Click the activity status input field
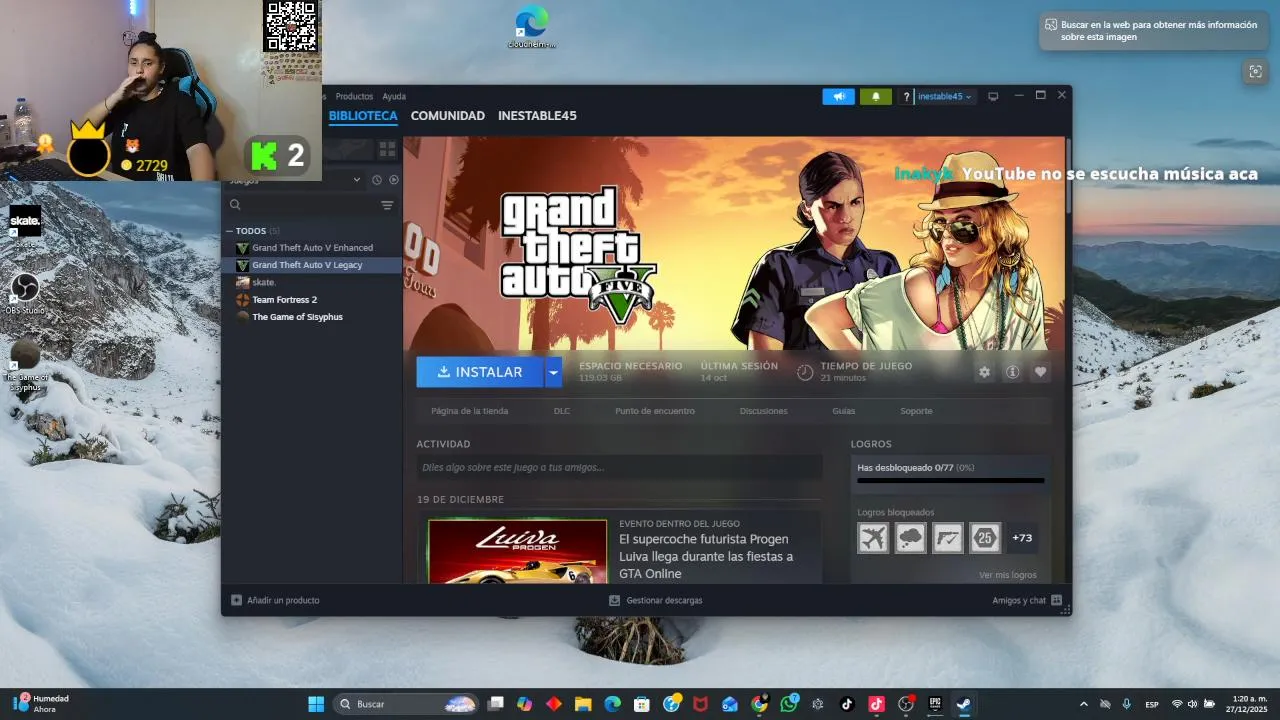The image size is (1280, 720). 619,467
